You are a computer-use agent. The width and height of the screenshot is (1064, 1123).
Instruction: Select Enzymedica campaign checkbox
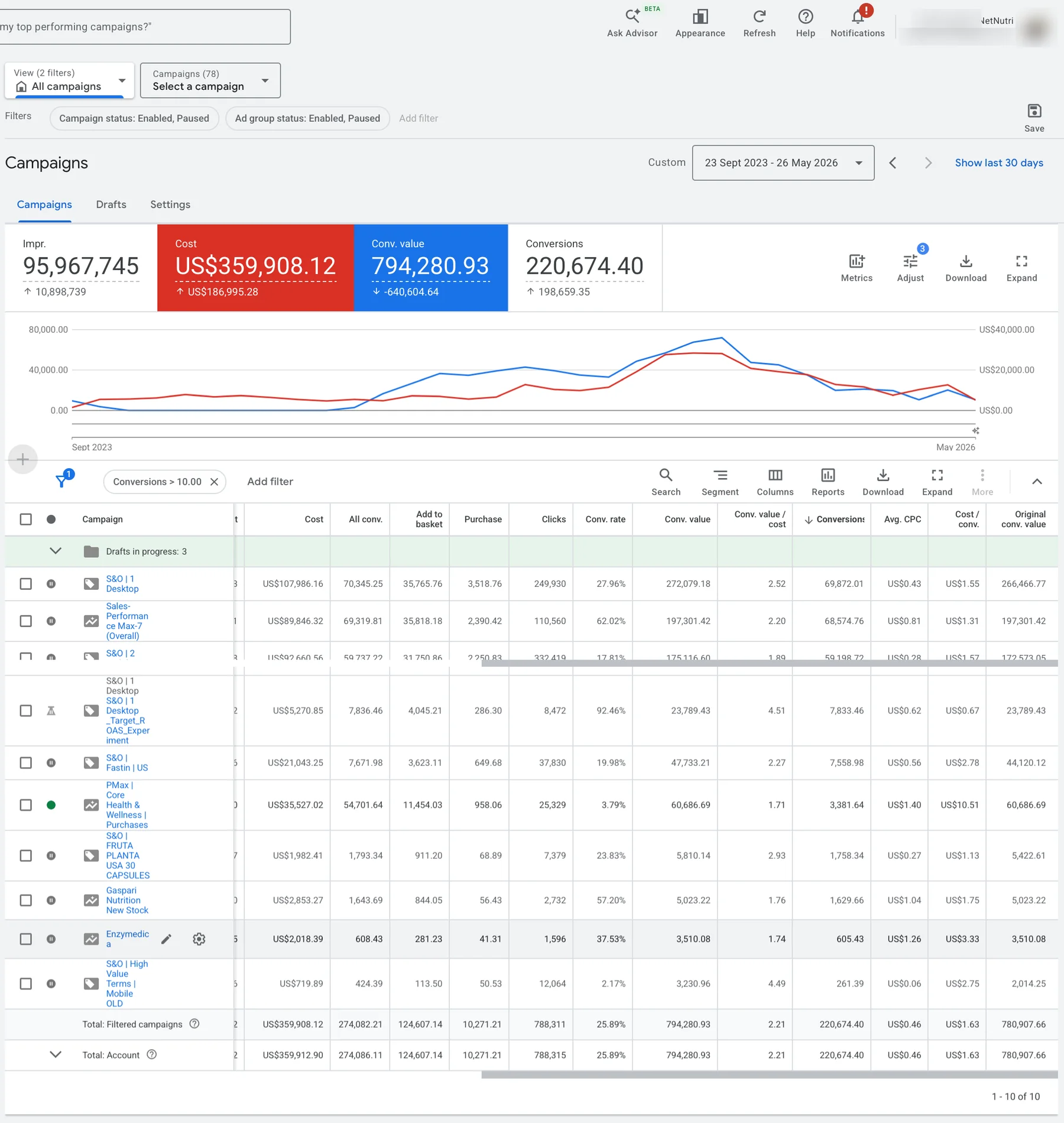coord(26,939)
